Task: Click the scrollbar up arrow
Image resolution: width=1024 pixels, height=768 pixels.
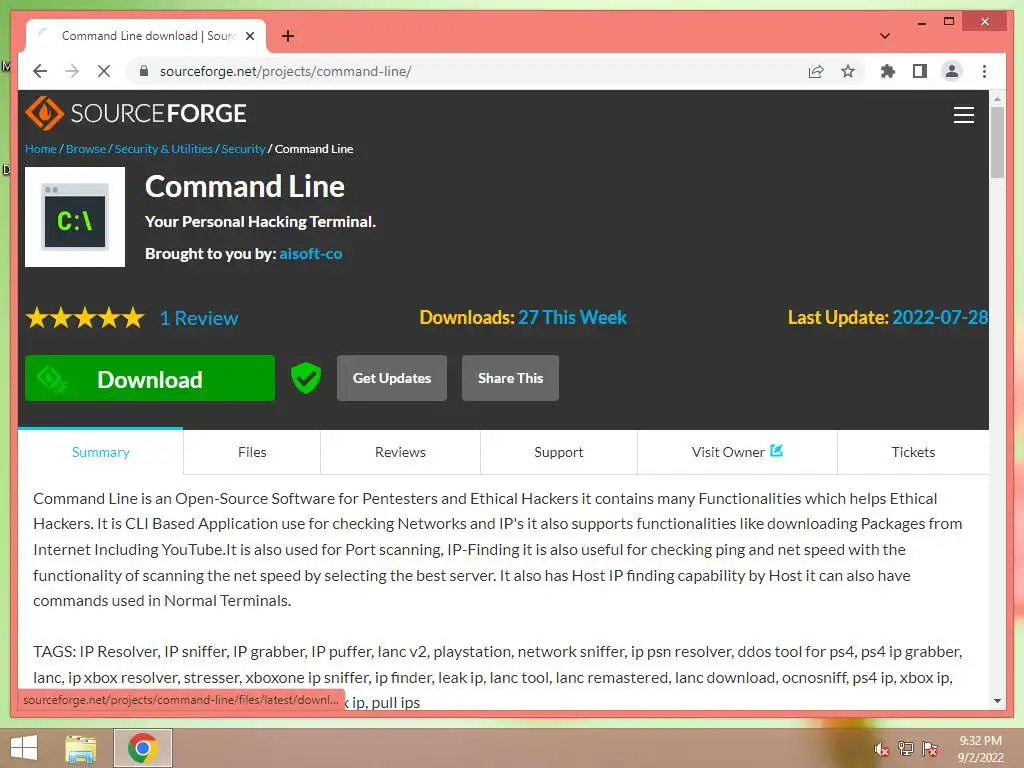Action: (x=997, y=99)
